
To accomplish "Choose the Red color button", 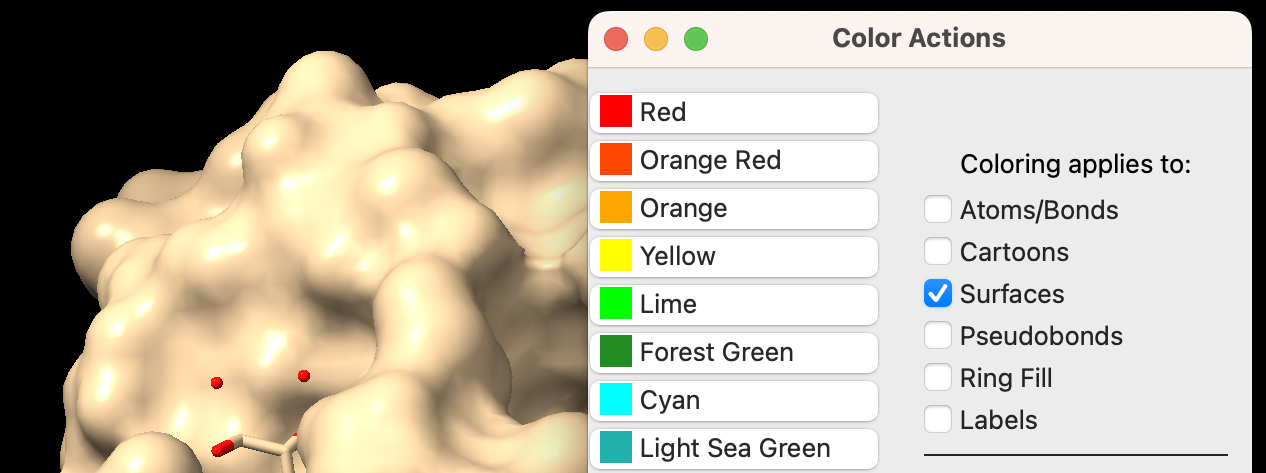I will pos(733,112).
